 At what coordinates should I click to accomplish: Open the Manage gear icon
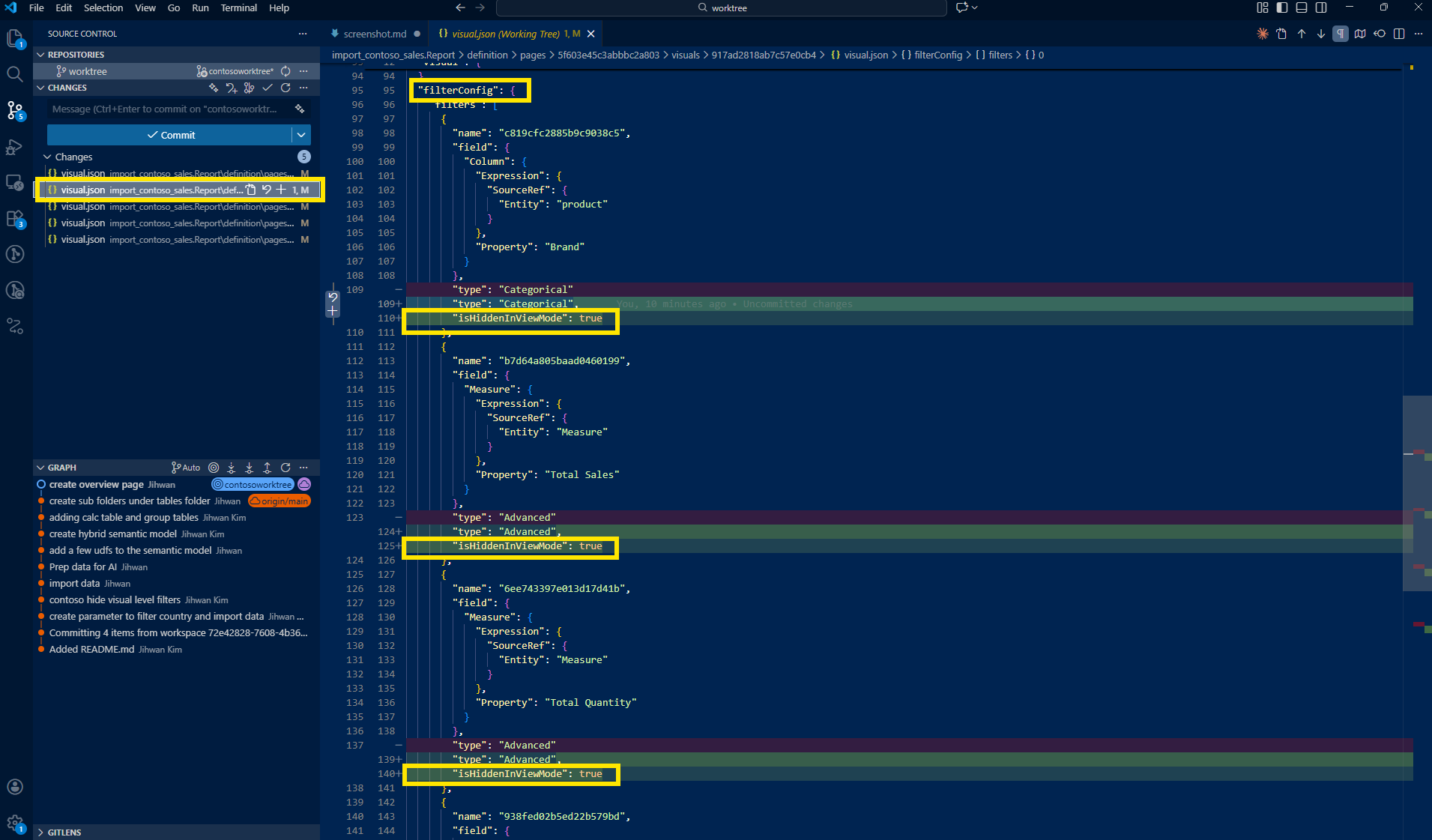15,824
